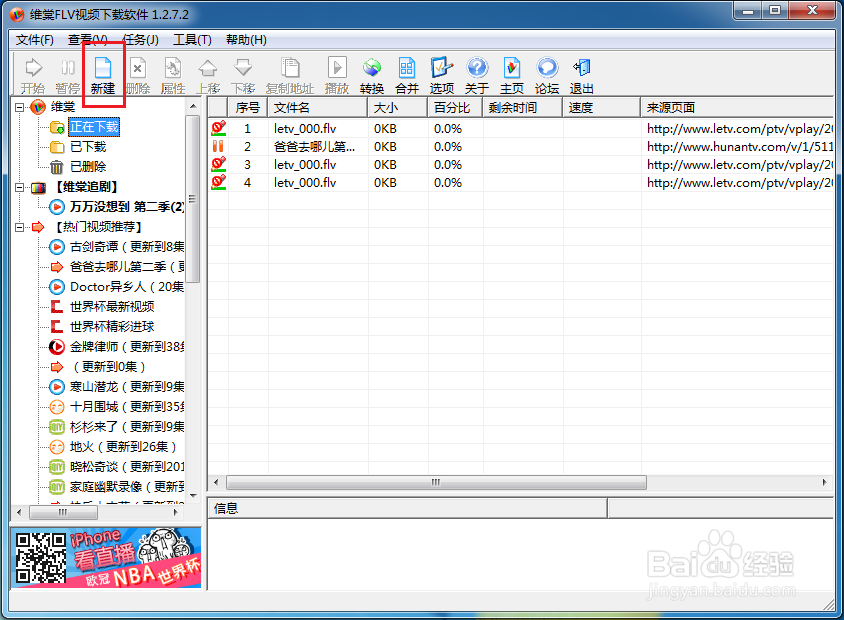Click the 暂停 (Pause) toolbar icon
844x620 pixels.
point(68,75)
